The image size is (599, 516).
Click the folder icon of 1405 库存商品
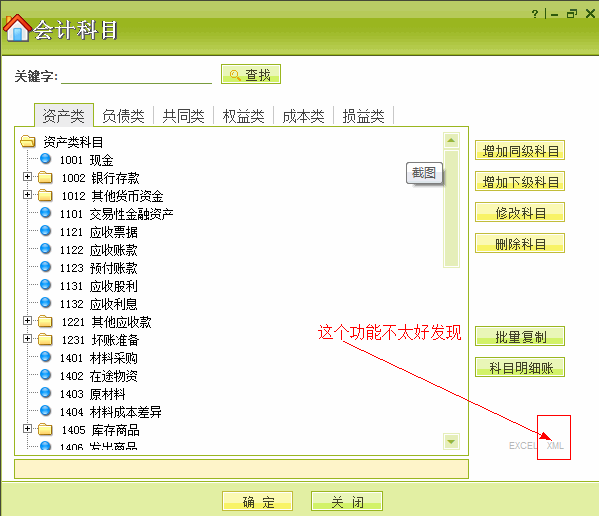[45, 429]
